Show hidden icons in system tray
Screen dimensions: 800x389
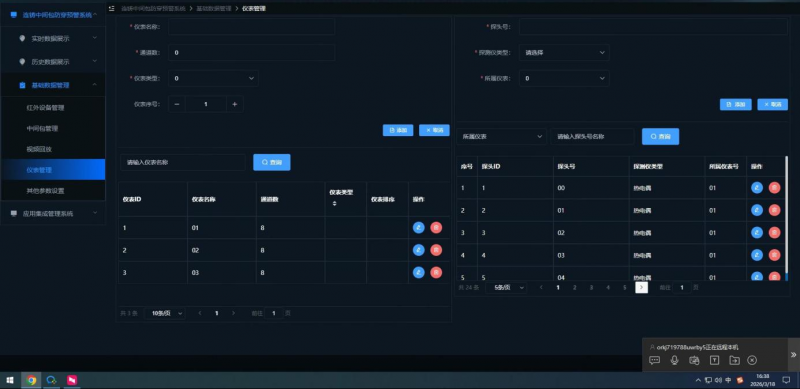(x=698, y=380)
